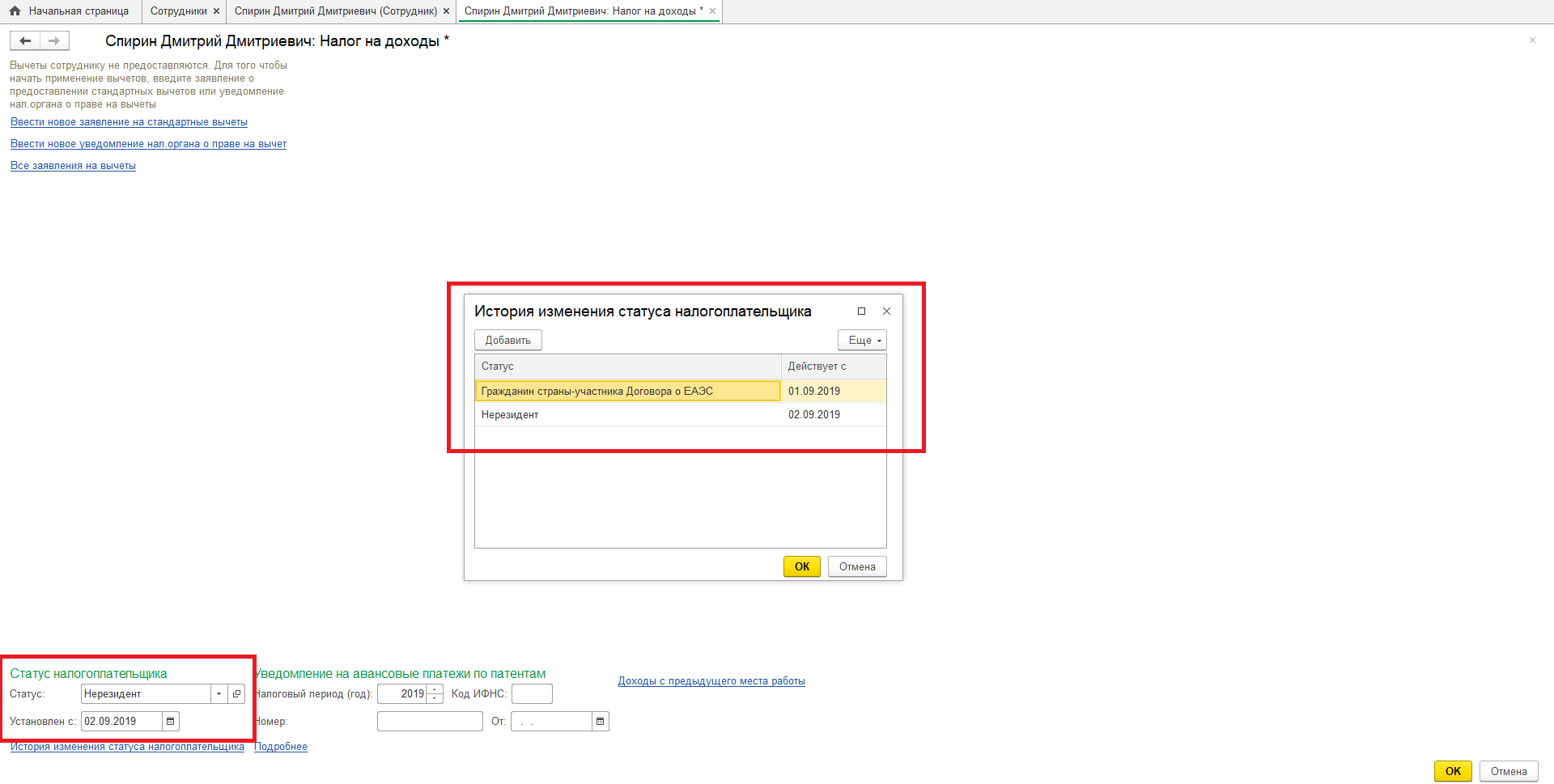The height and width of the screenshot is (784, 1554).
Task: Open the home page tab
Action: point(70,11)
